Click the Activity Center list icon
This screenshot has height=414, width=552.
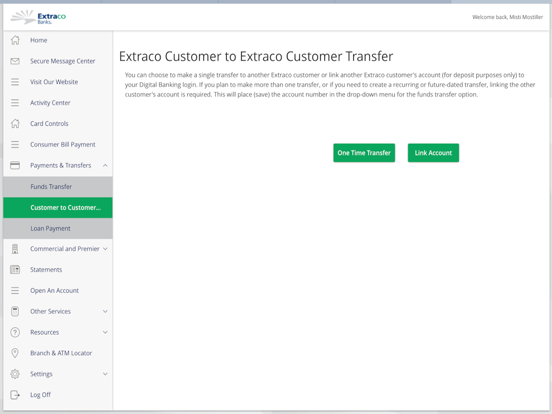[x=15, y=103]
